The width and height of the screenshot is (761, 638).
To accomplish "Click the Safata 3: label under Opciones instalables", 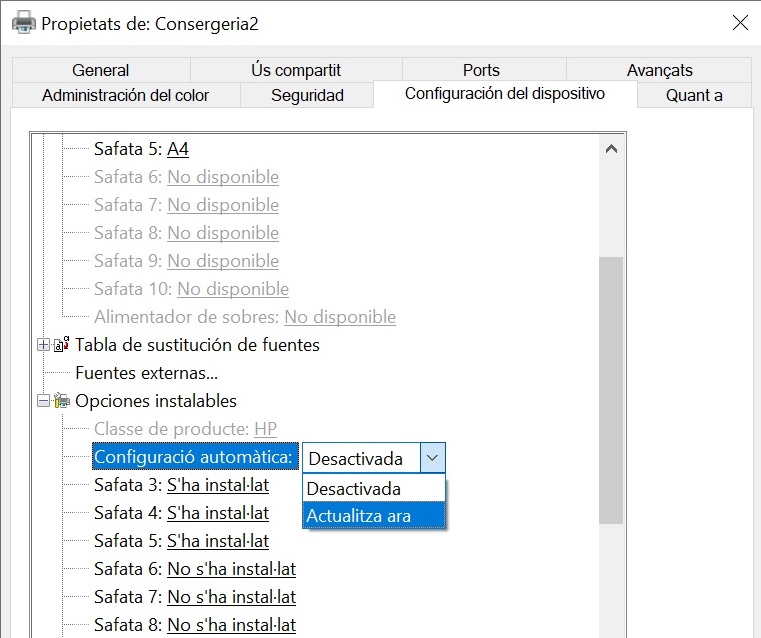I will 128,485.
